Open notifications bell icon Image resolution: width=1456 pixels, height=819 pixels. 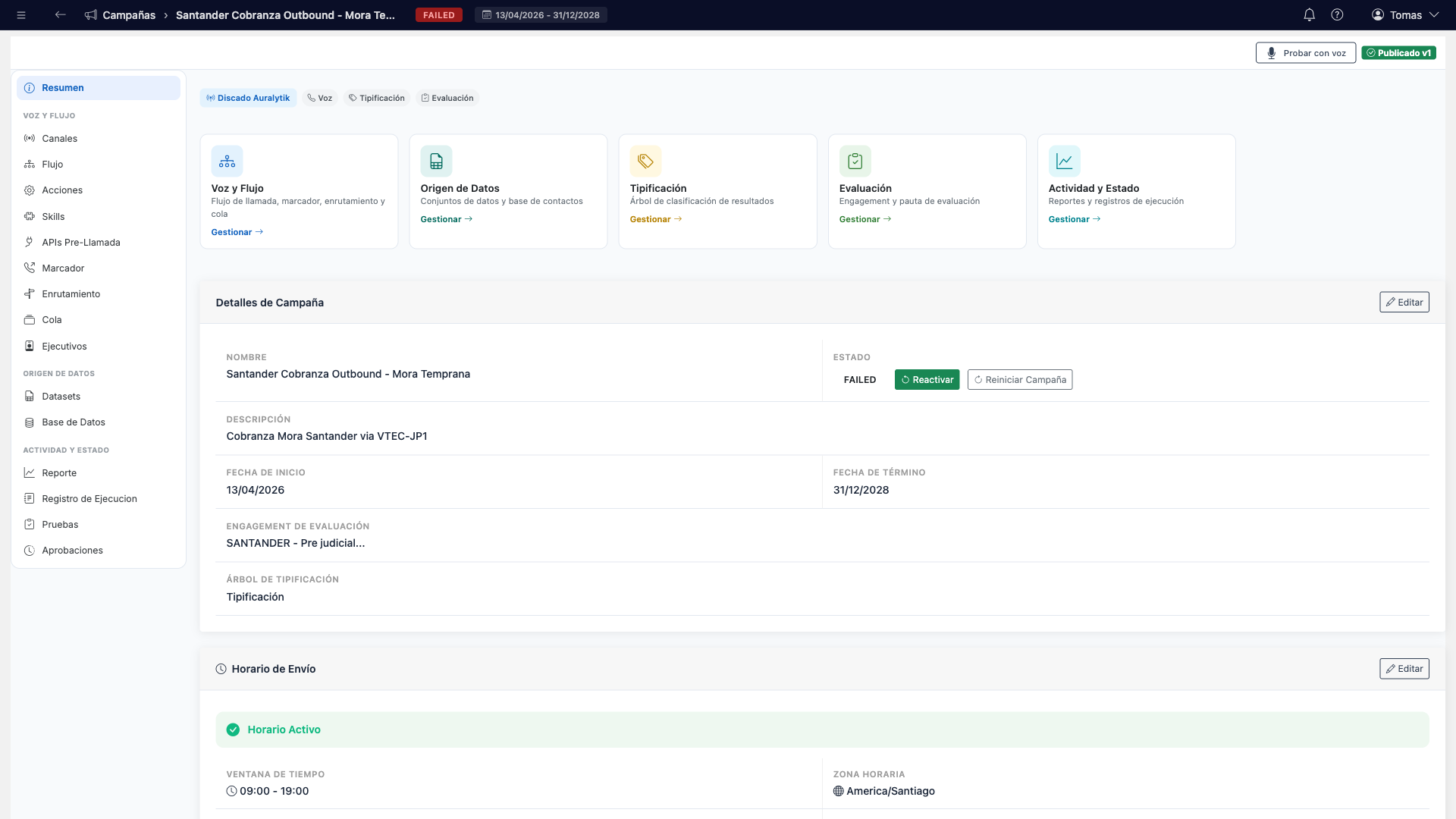1309,15
